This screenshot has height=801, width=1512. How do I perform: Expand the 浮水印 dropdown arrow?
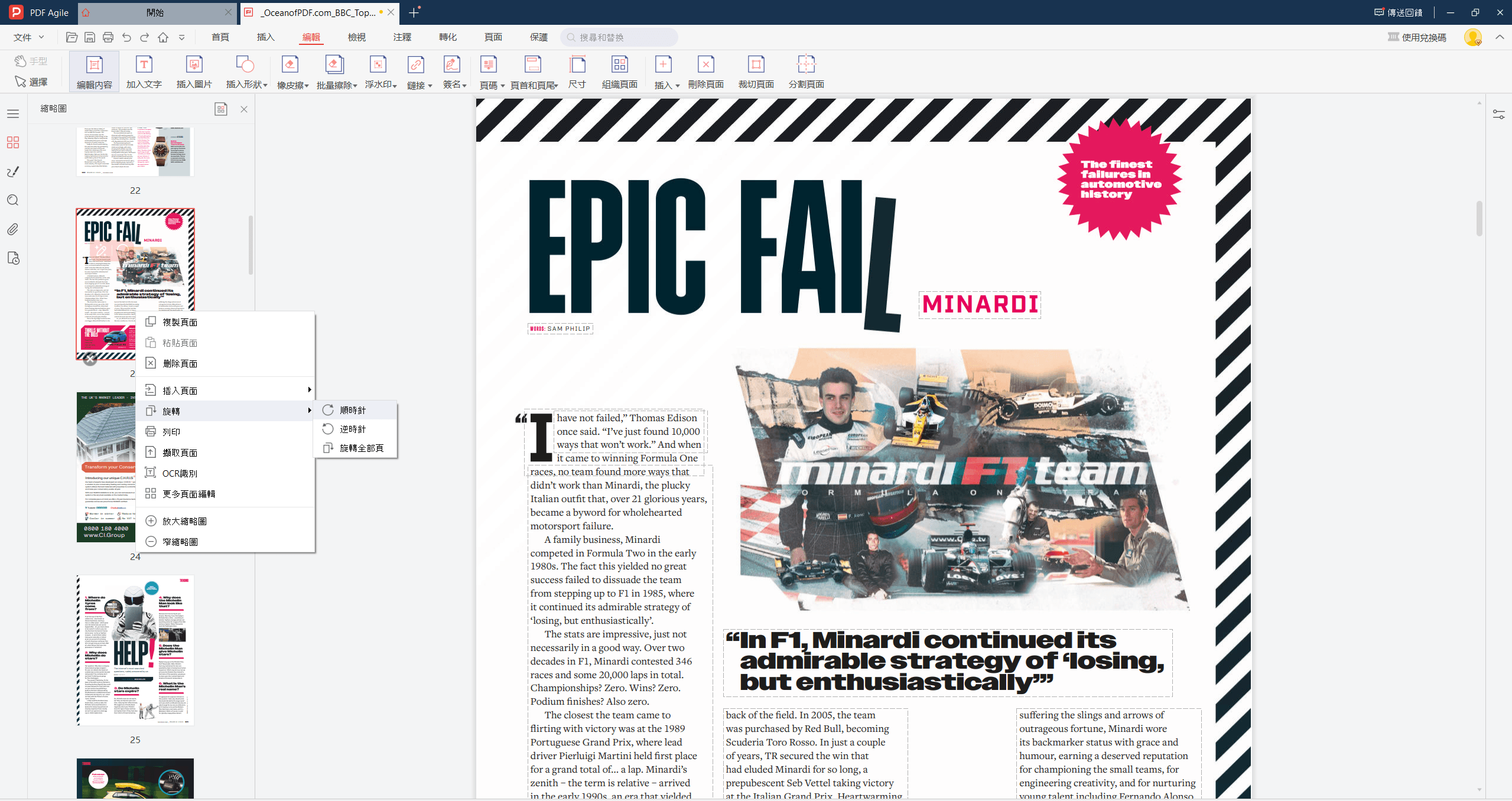click(394, 86)
